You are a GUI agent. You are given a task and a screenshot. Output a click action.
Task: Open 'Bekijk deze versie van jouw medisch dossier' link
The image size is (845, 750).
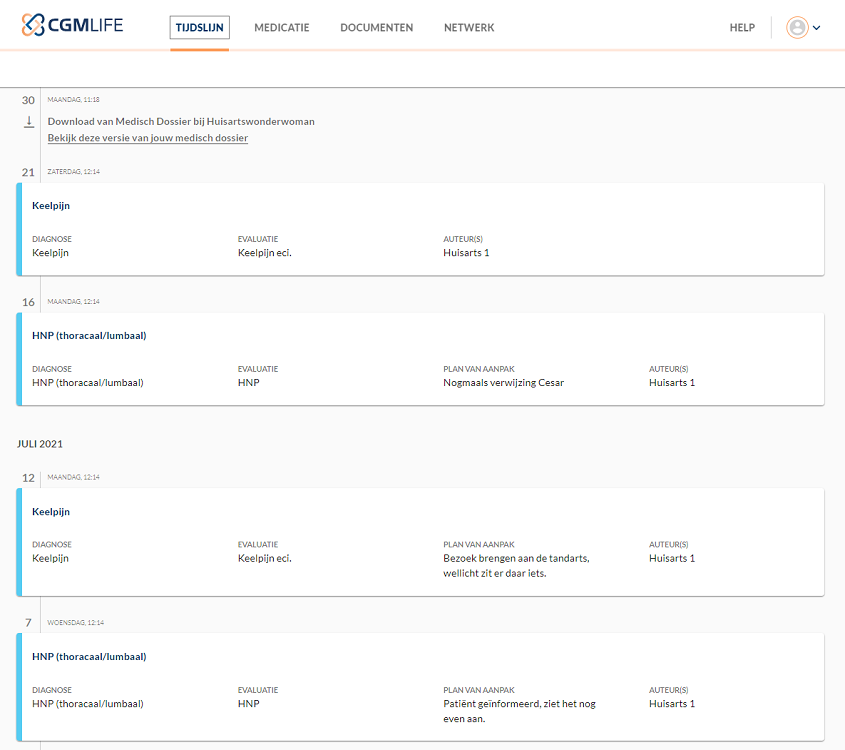tap(148, 138)
